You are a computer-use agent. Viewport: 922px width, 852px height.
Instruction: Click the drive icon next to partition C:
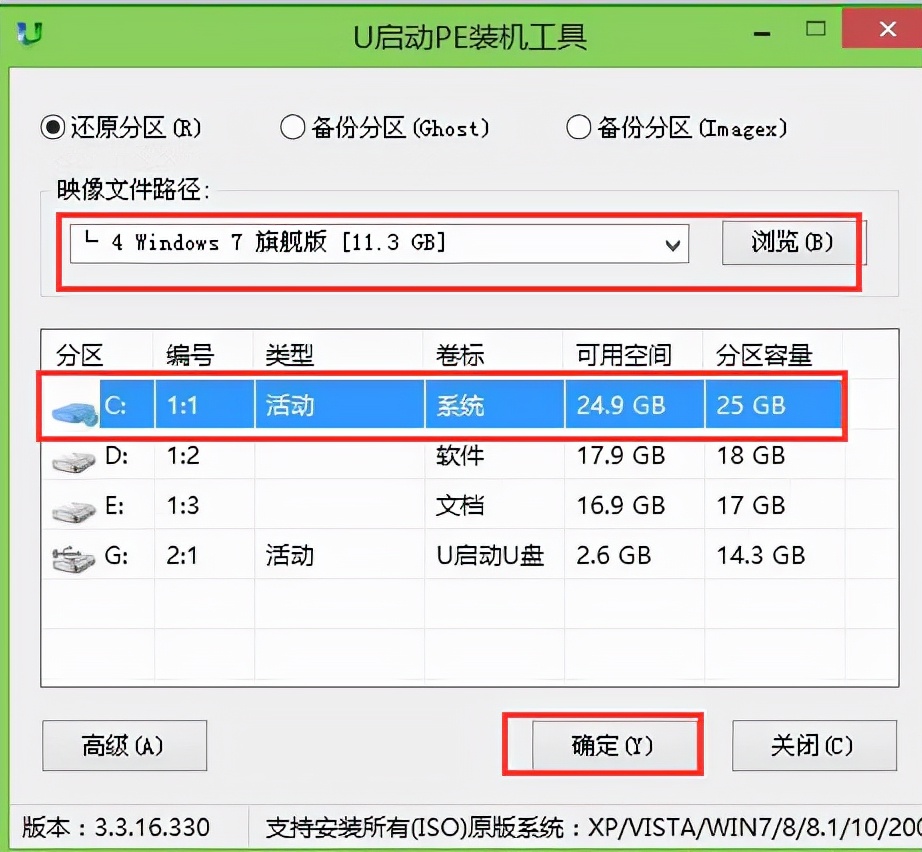(x=72, y=405)
